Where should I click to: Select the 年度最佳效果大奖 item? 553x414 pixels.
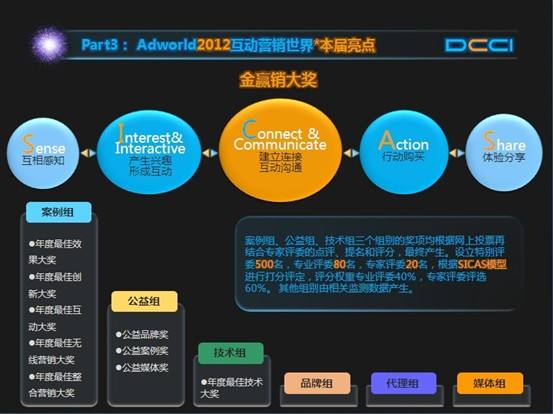click(x=55, y=252)
